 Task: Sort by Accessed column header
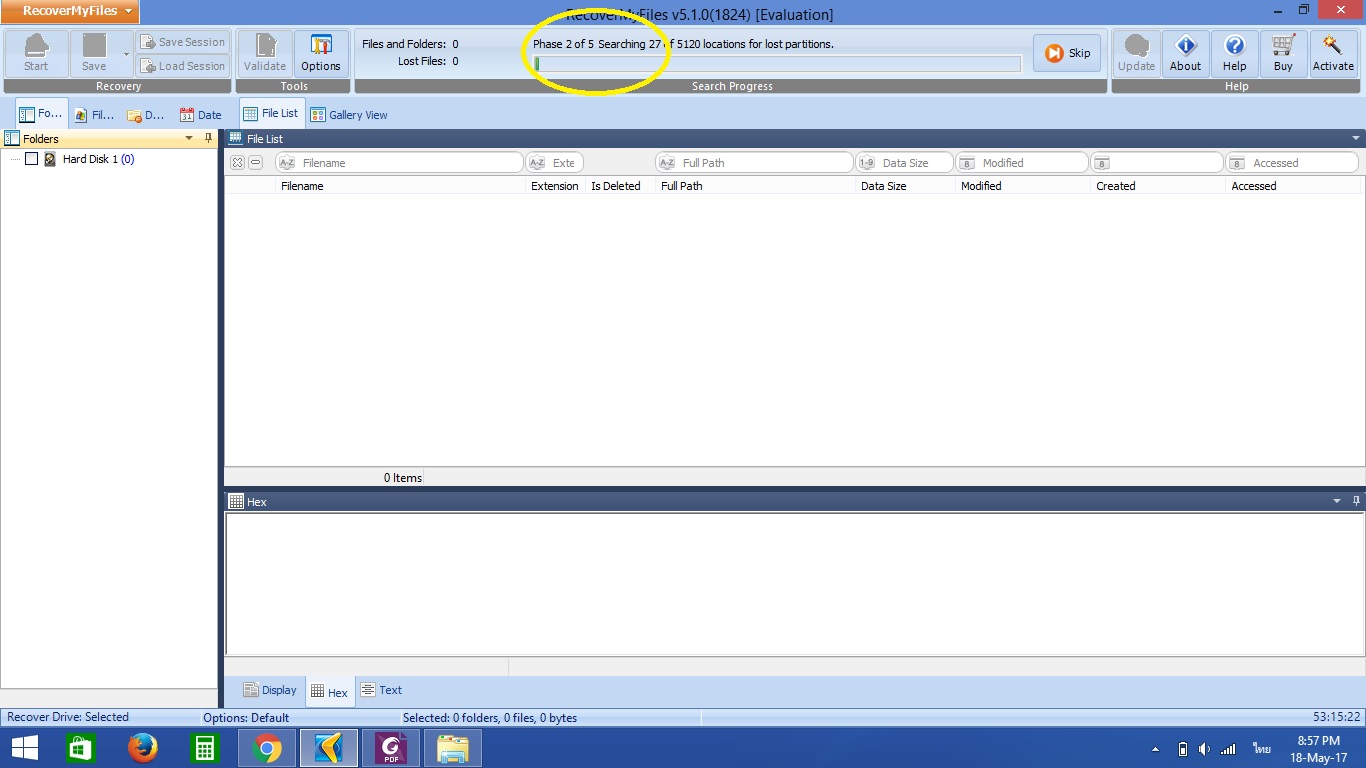1293,186
